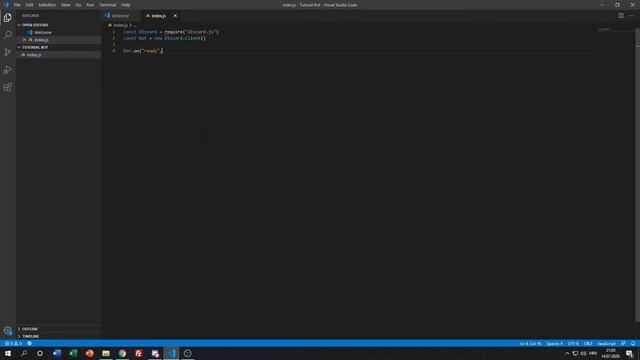Image resolution: width=640 pixels, height=360 pixels.
Task: Open the Excel taskbar icon
Action: [73, 353]
